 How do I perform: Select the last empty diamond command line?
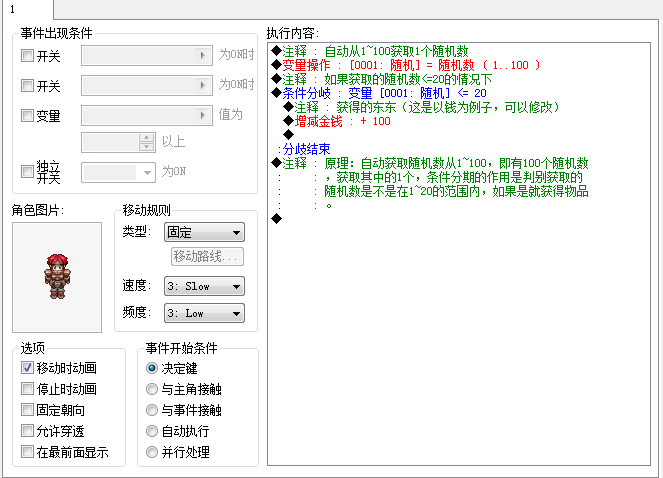coord(277,219)
